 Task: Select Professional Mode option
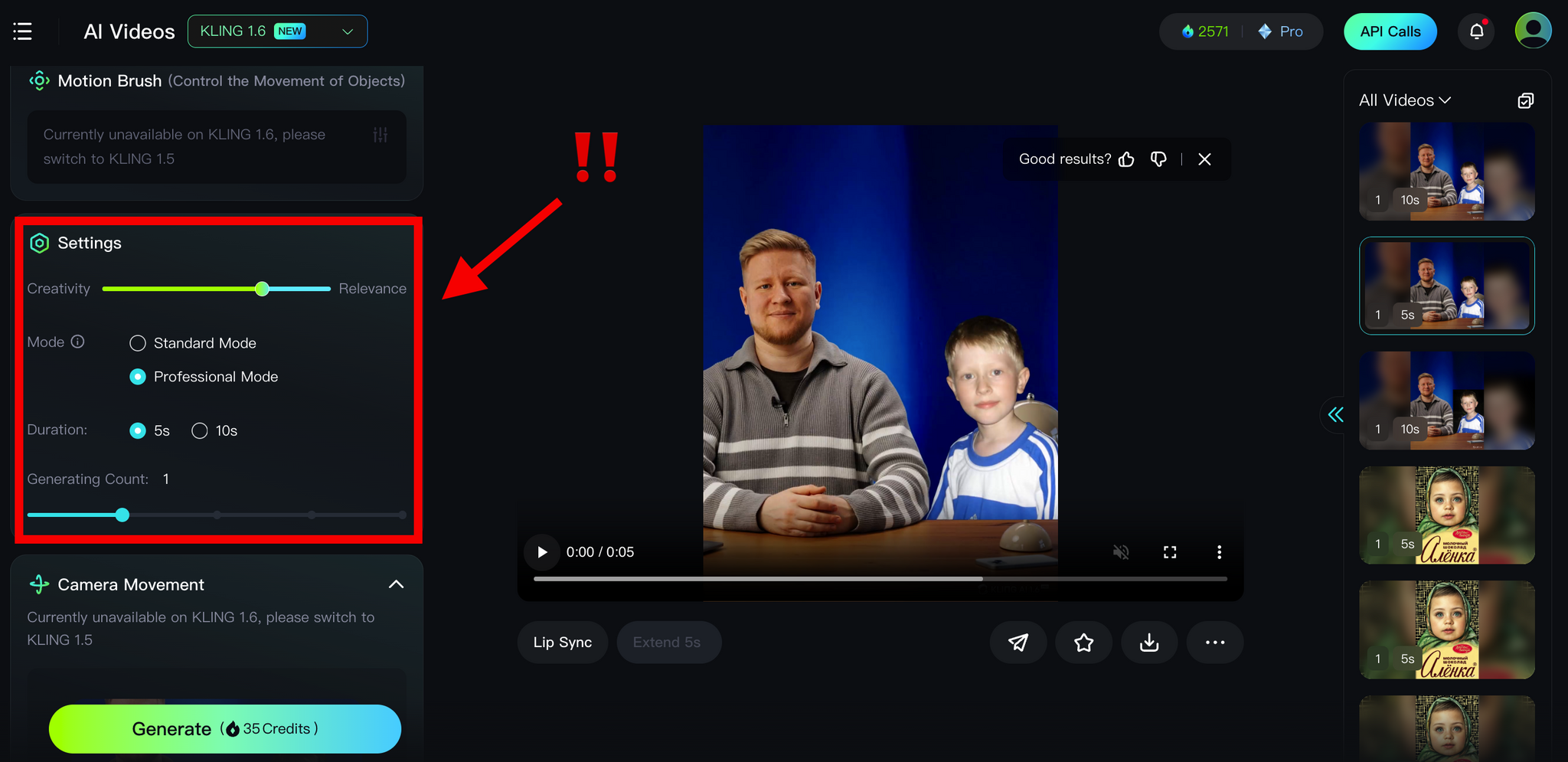[138, 377]
